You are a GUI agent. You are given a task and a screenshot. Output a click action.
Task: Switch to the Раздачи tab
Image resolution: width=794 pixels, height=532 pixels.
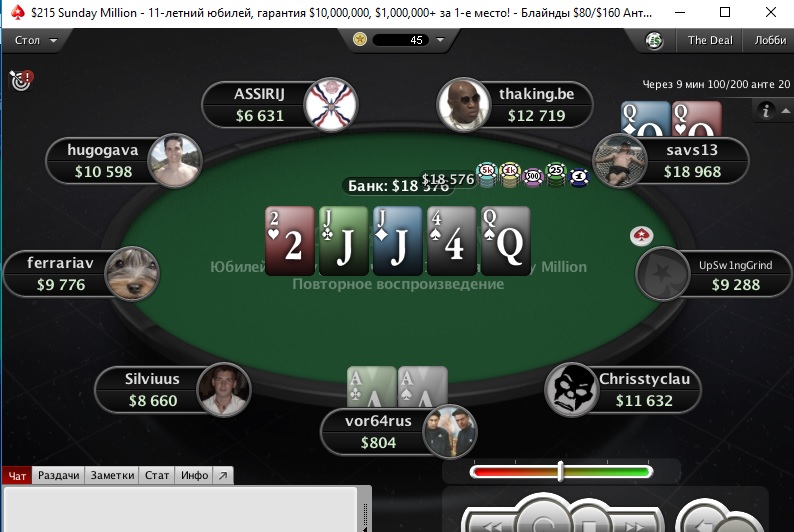click(59, 475)
